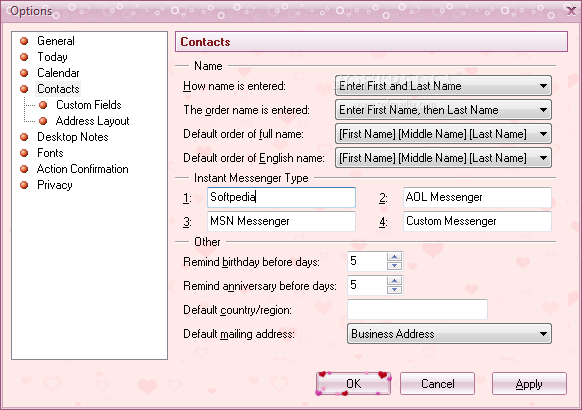The height and width of the screenshot is (410, 582).
Task: Open the 'How name is entered' dropdown
Action: tap(443, 86)
